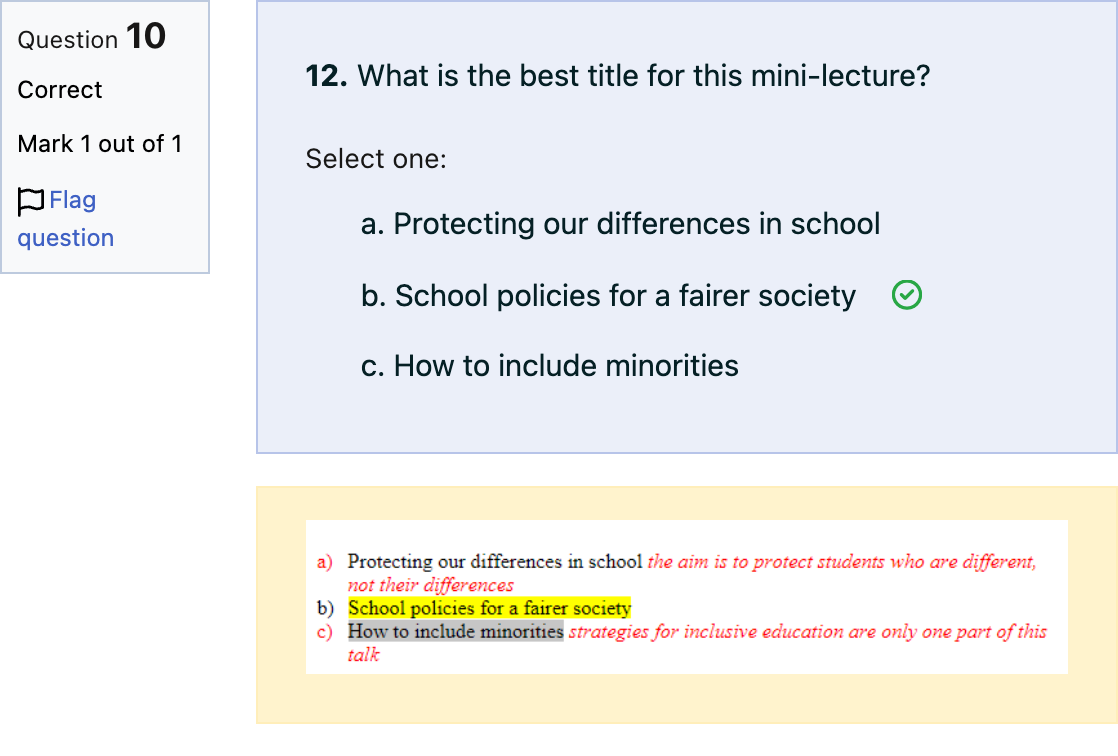Click the flag icon beside Flag question

click(31, 201)
